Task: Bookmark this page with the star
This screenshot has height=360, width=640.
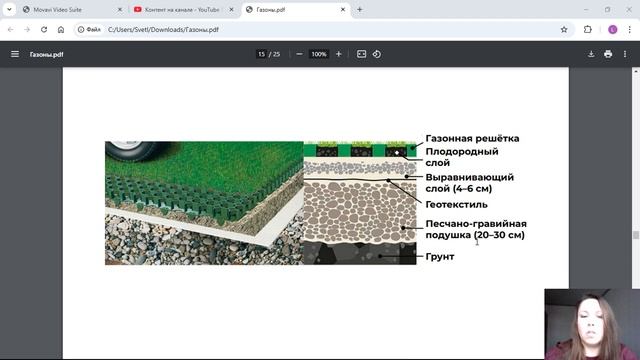Action: [564, 29]
